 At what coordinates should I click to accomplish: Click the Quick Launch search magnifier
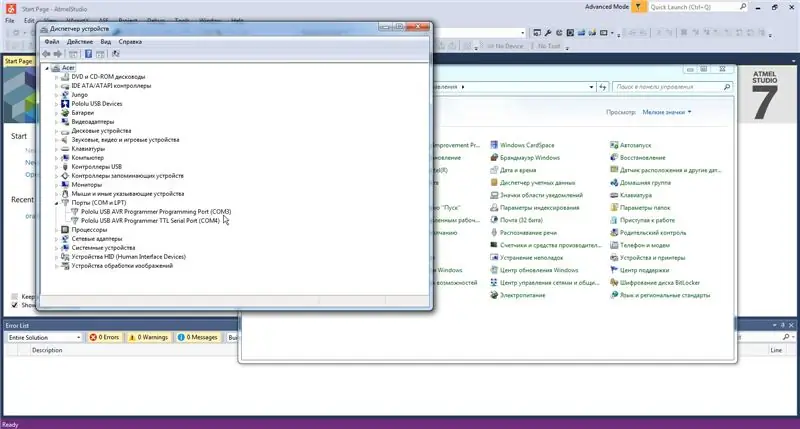743,7
